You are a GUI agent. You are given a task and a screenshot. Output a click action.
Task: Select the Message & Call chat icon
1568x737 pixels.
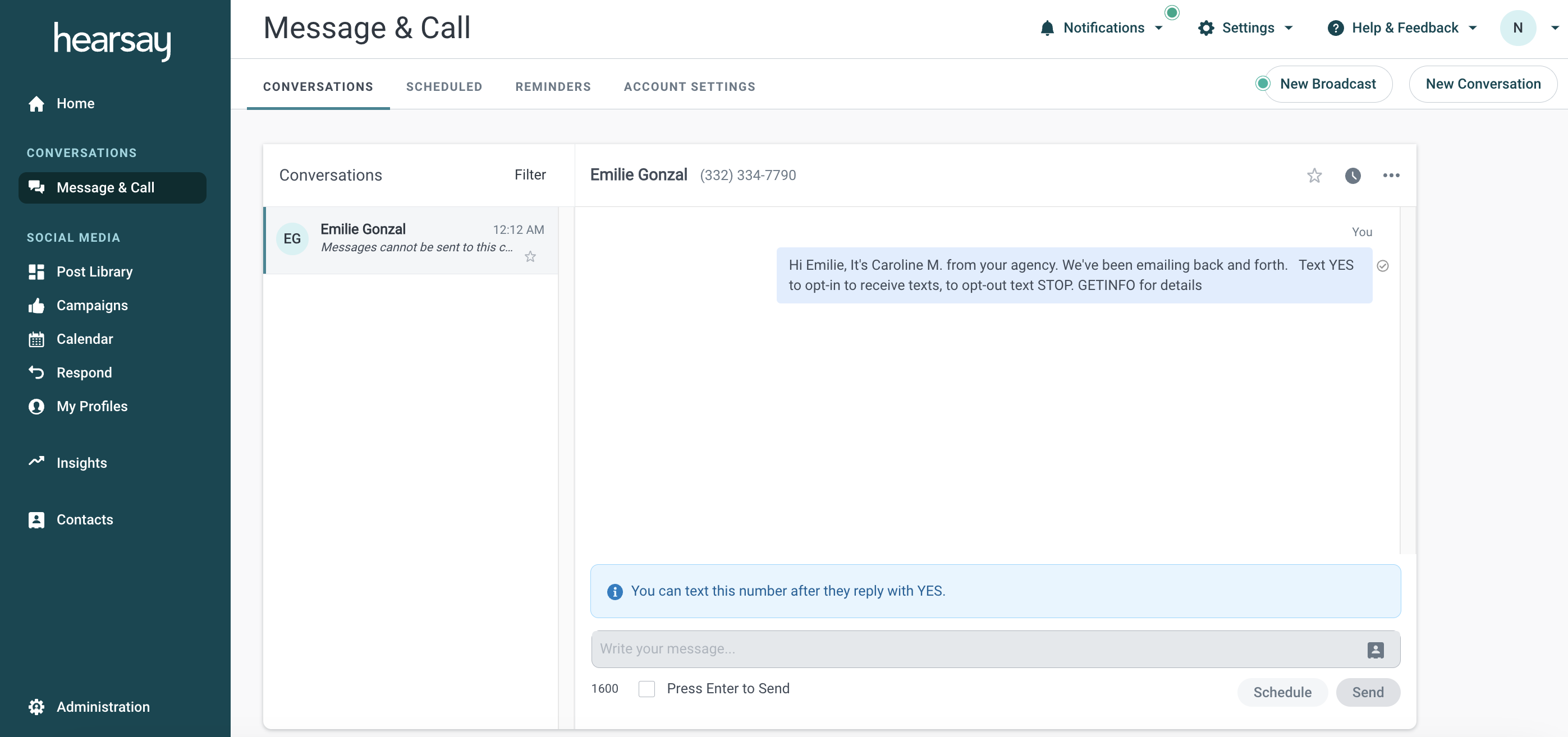[36, 187]
